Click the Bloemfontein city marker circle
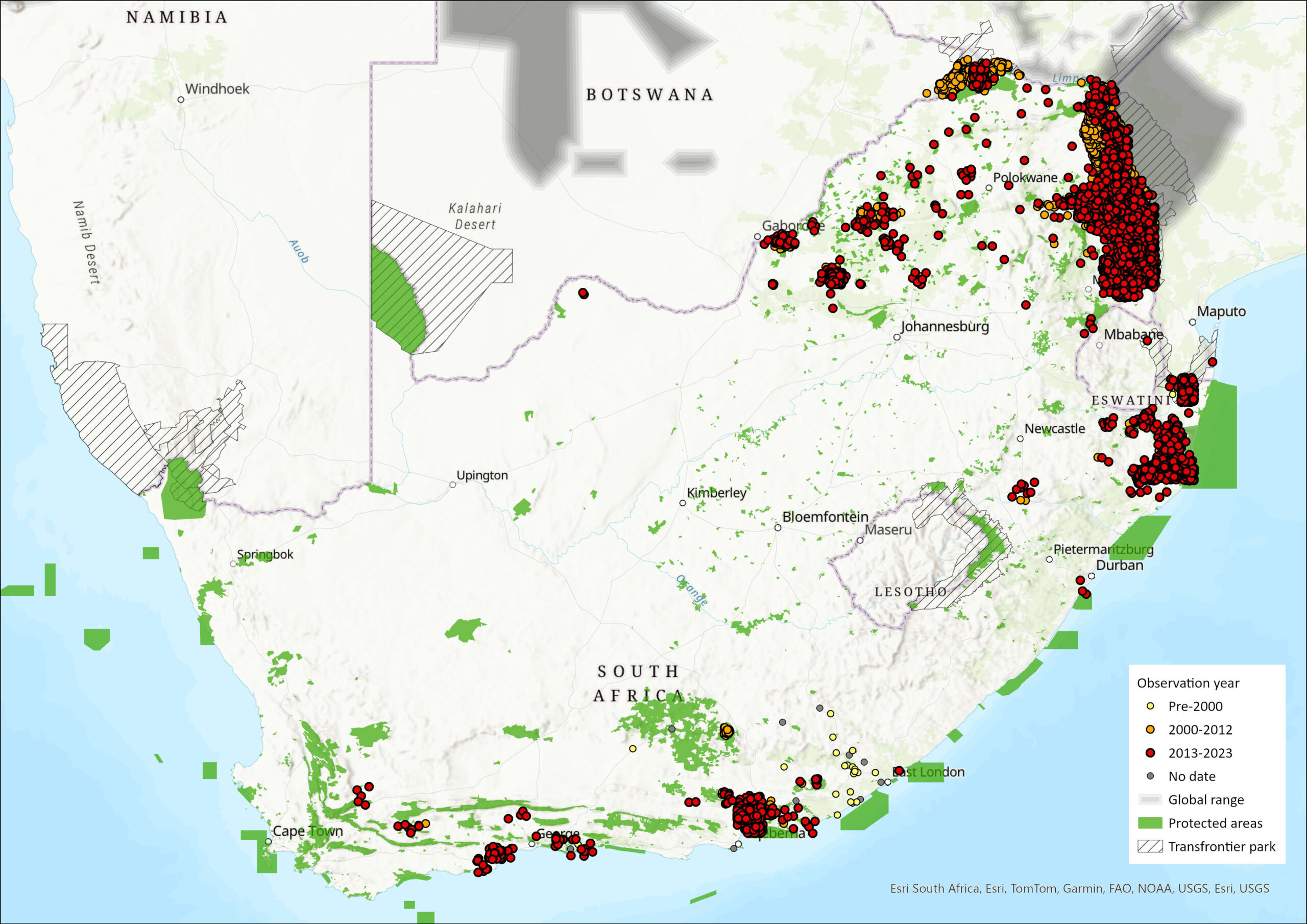 (x=778, y=528)
